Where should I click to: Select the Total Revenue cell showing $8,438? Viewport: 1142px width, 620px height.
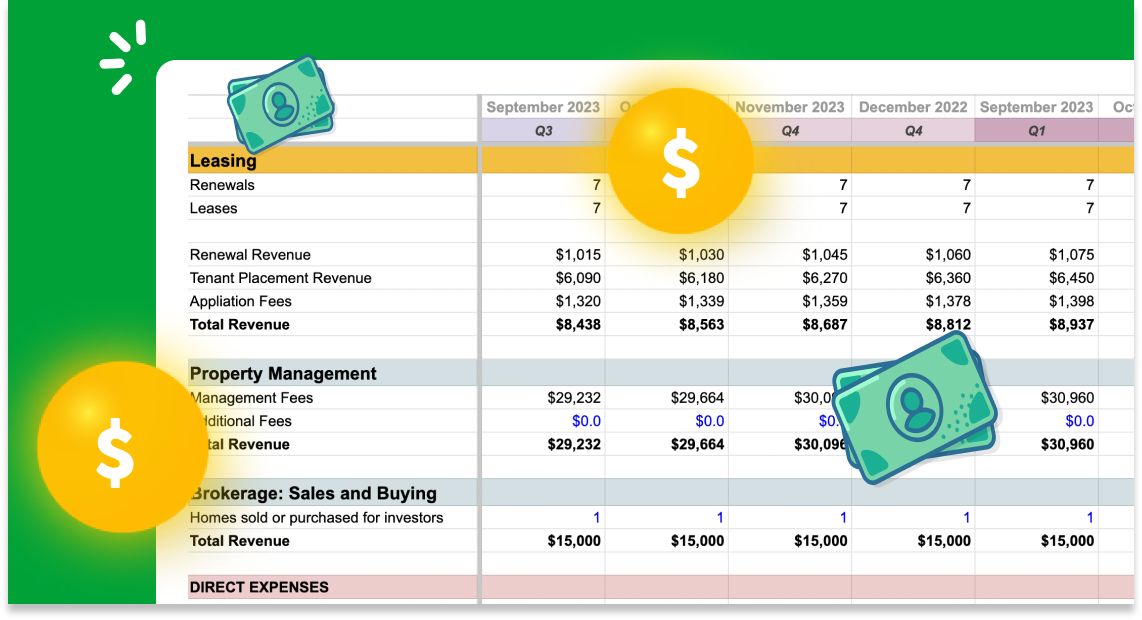pos(578,324)
